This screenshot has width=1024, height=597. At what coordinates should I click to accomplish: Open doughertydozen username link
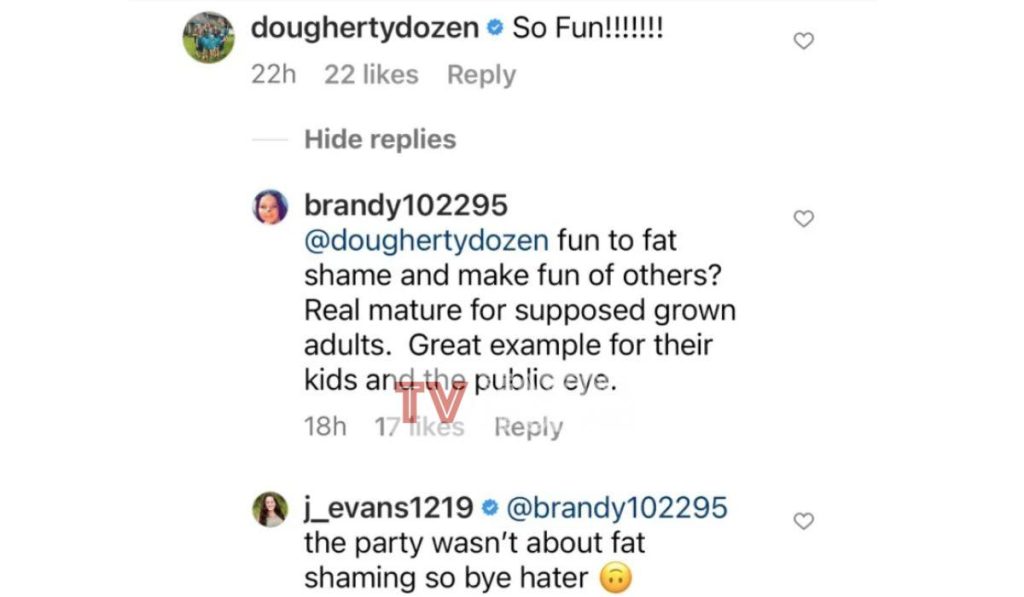coord(365,28)
